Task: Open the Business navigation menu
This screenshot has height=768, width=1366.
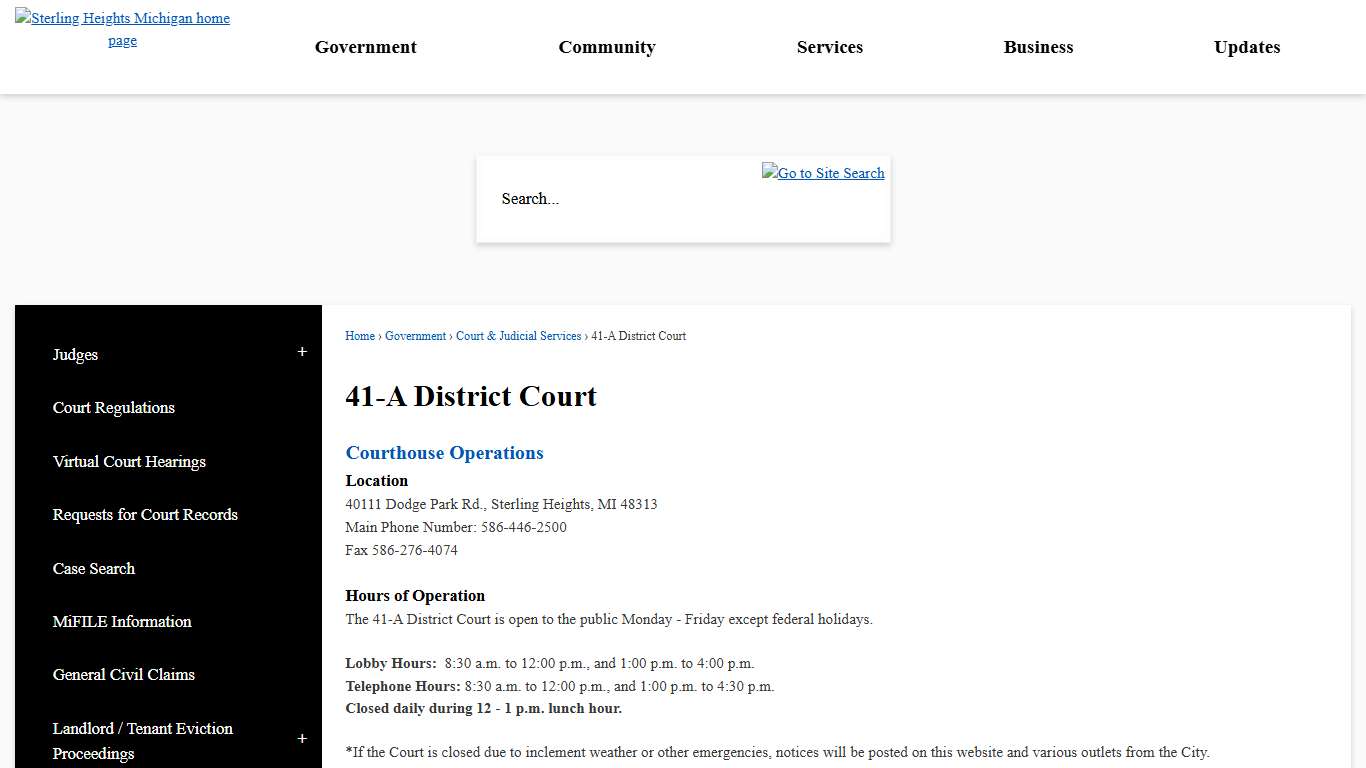Action: pyautogui.click(x=1038, y=47)
